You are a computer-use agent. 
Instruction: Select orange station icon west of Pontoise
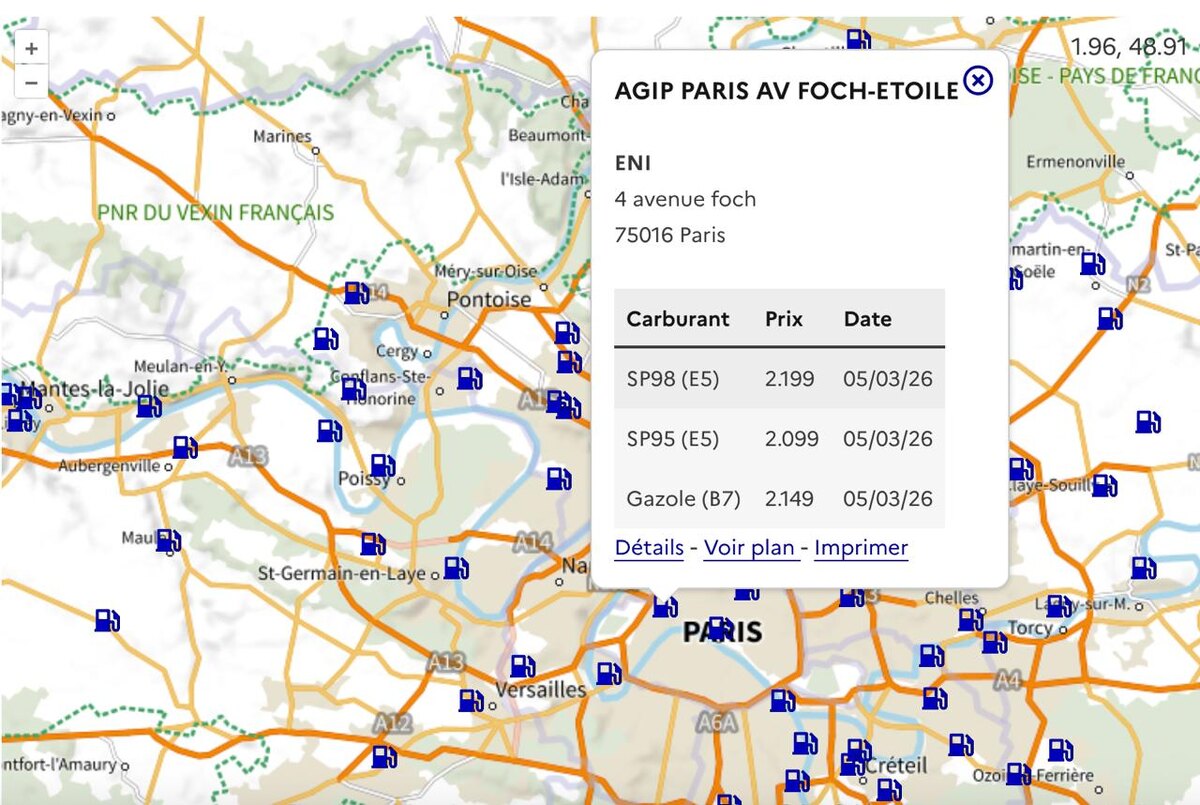(x=356, y=293)
